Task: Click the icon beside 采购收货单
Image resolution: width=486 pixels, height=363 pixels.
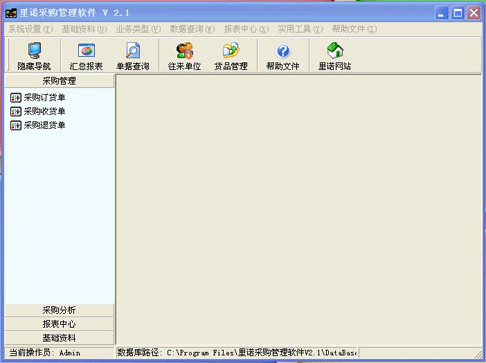Action: coord(16,111)
